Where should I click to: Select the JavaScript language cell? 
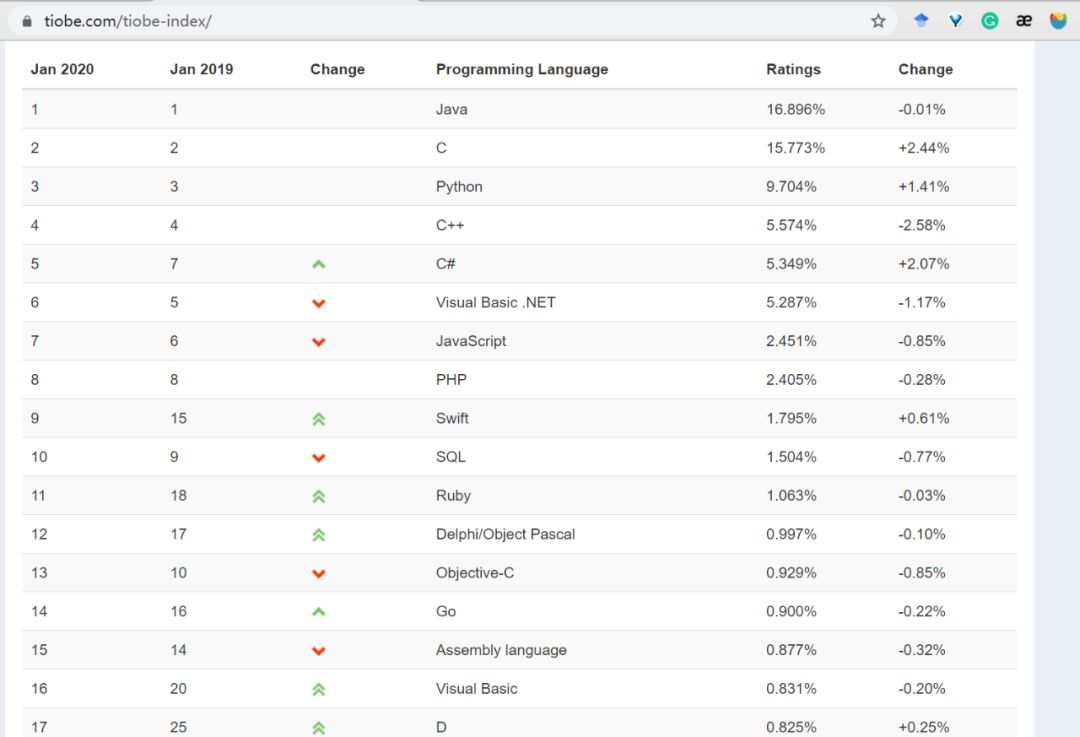coord(471,341)
